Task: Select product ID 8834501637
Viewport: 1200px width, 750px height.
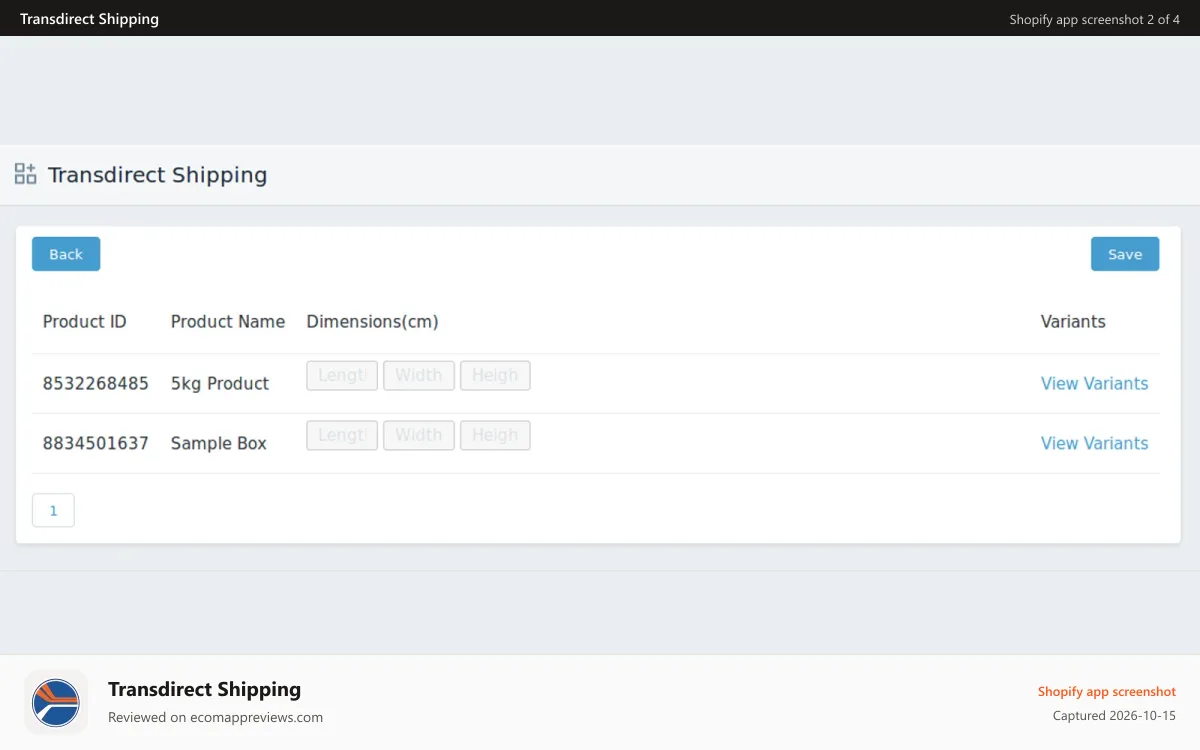Action: 96,443
